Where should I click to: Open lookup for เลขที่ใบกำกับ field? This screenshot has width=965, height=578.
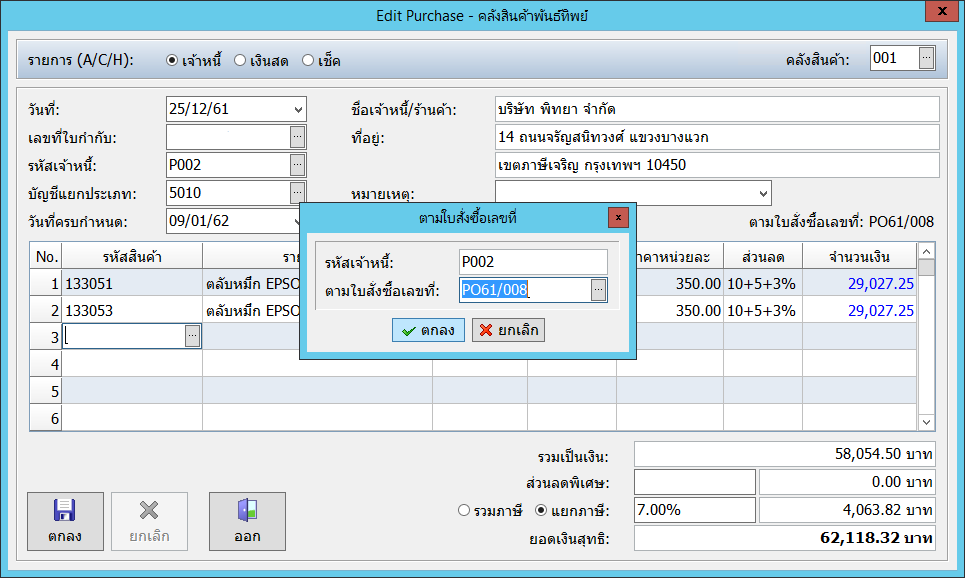tap(297, 136)
